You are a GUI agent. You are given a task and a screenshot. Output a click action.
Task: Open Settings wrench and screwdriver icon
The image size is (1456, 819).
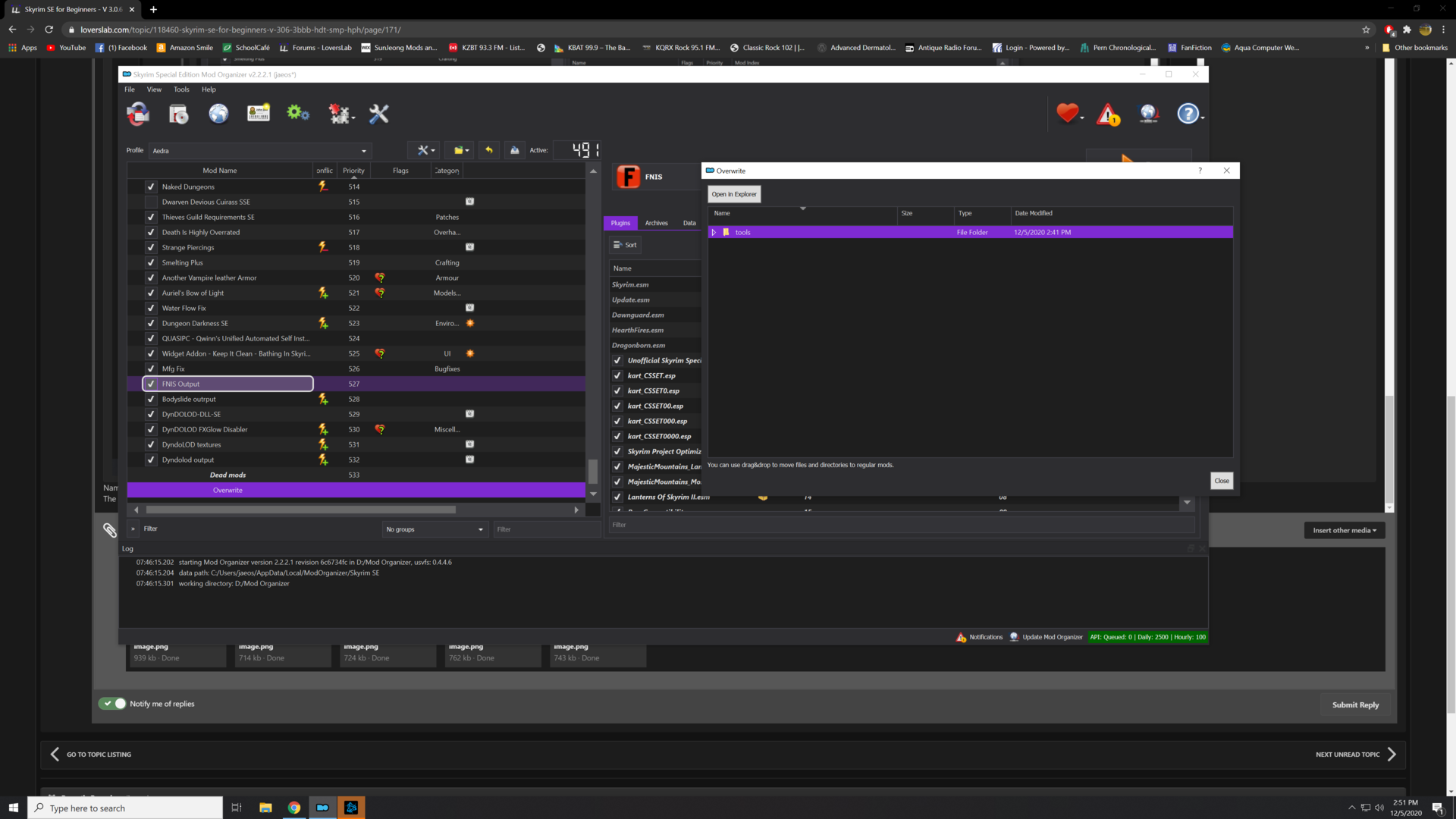pos(378,114)
